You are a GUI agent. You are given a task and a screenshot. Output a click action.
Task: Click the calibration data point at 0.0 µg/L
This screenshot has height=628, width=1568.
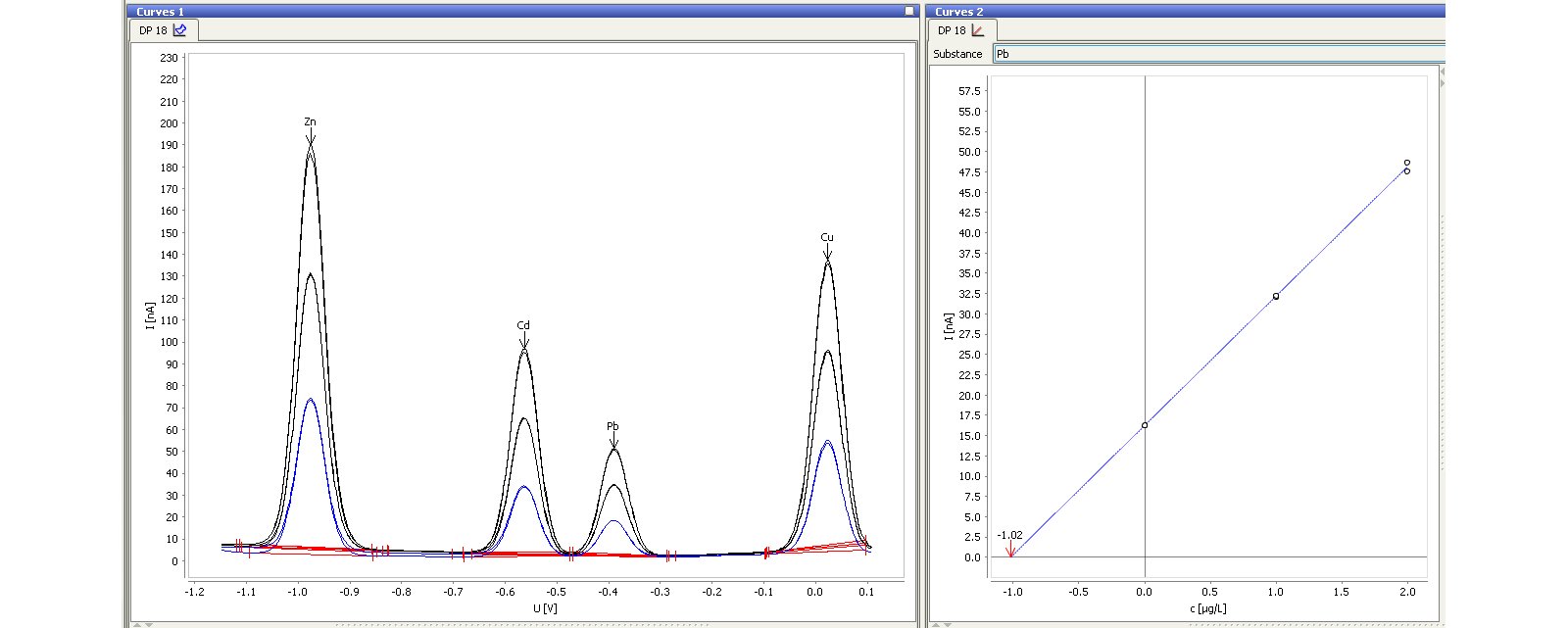pyautogui.click(x=1145, y=425)
